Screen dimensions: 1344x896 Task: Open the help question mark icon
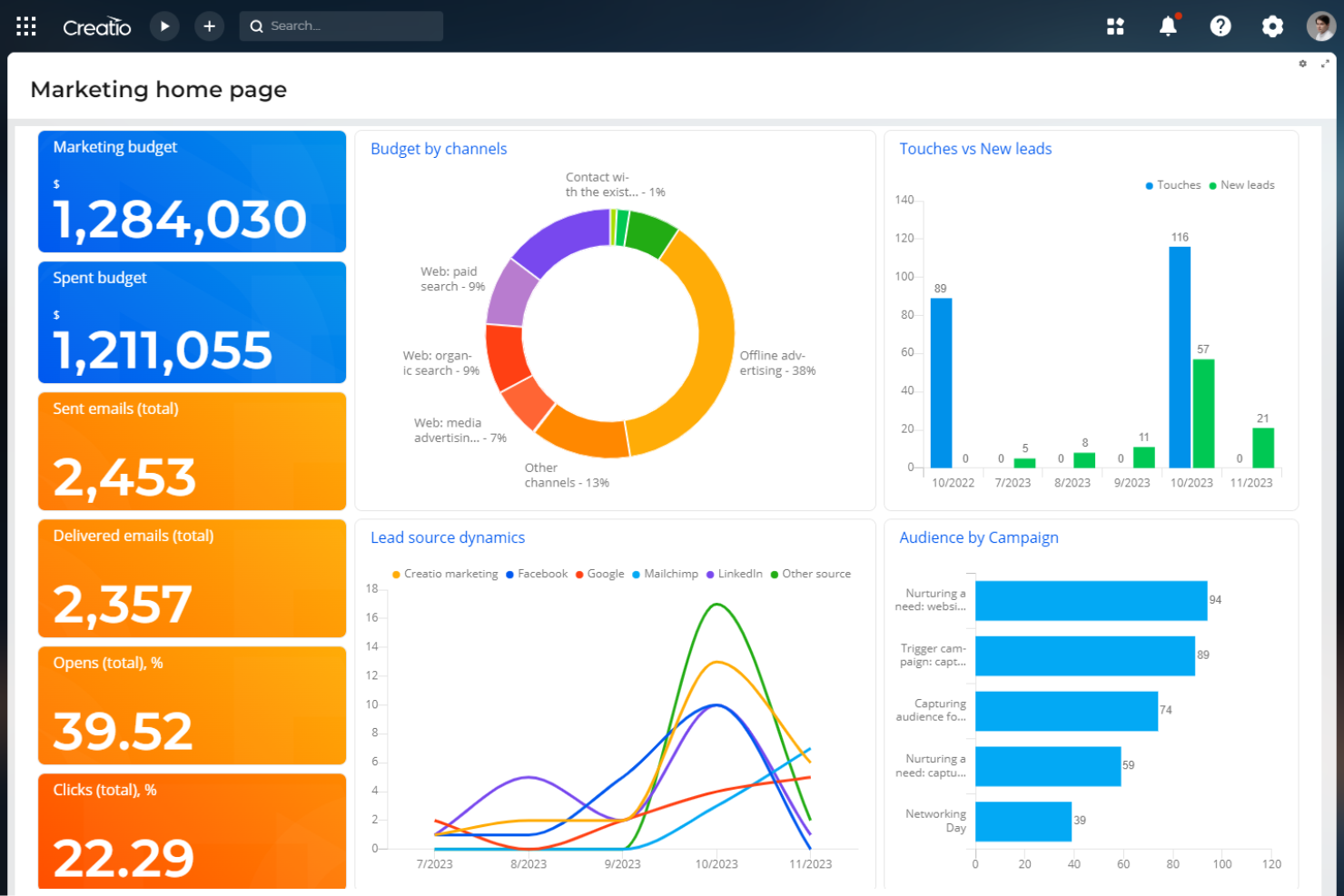(x=1220, y=26)
